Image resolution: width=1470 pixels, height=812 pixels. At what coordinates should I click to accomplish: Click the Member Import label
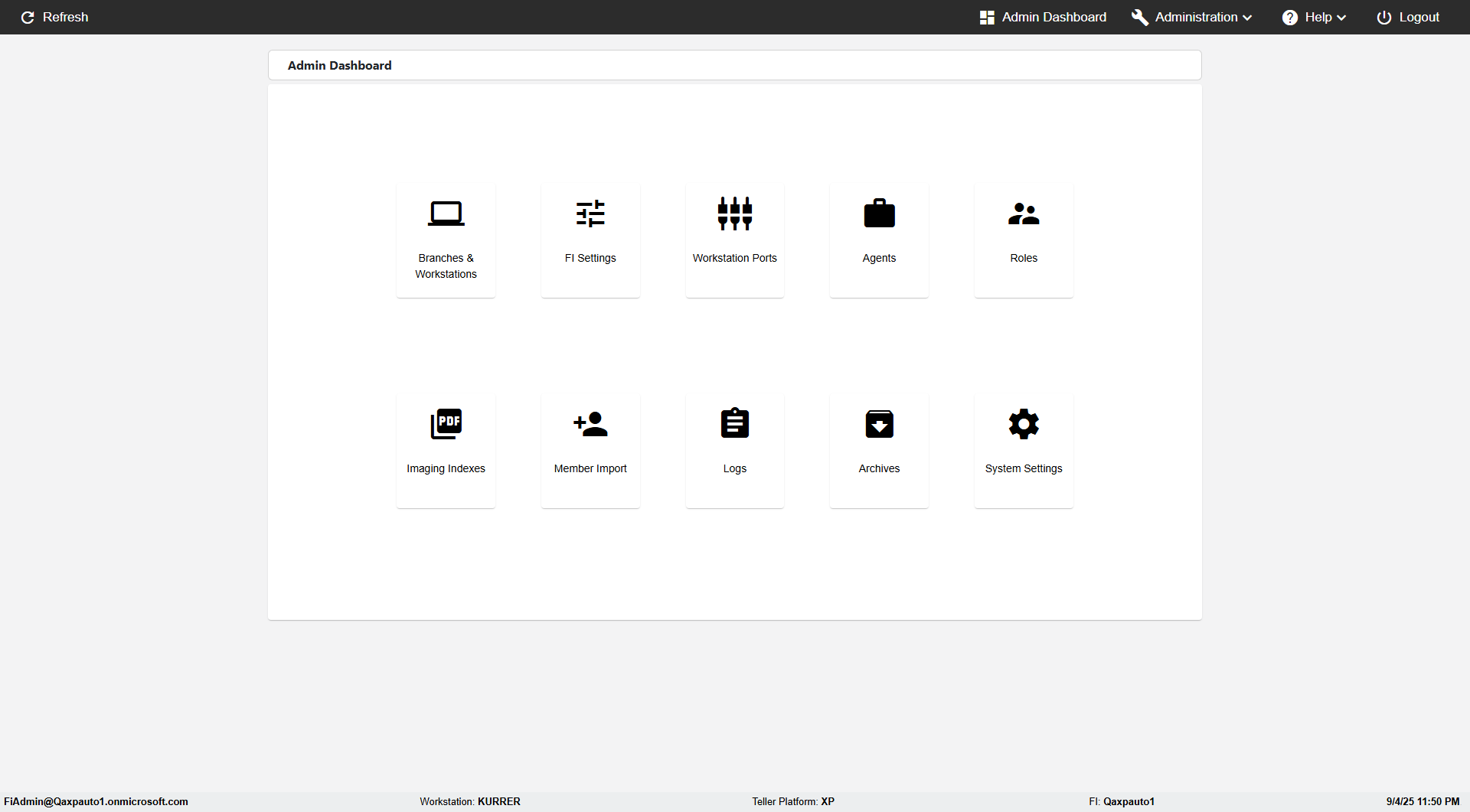coord(590,468)
